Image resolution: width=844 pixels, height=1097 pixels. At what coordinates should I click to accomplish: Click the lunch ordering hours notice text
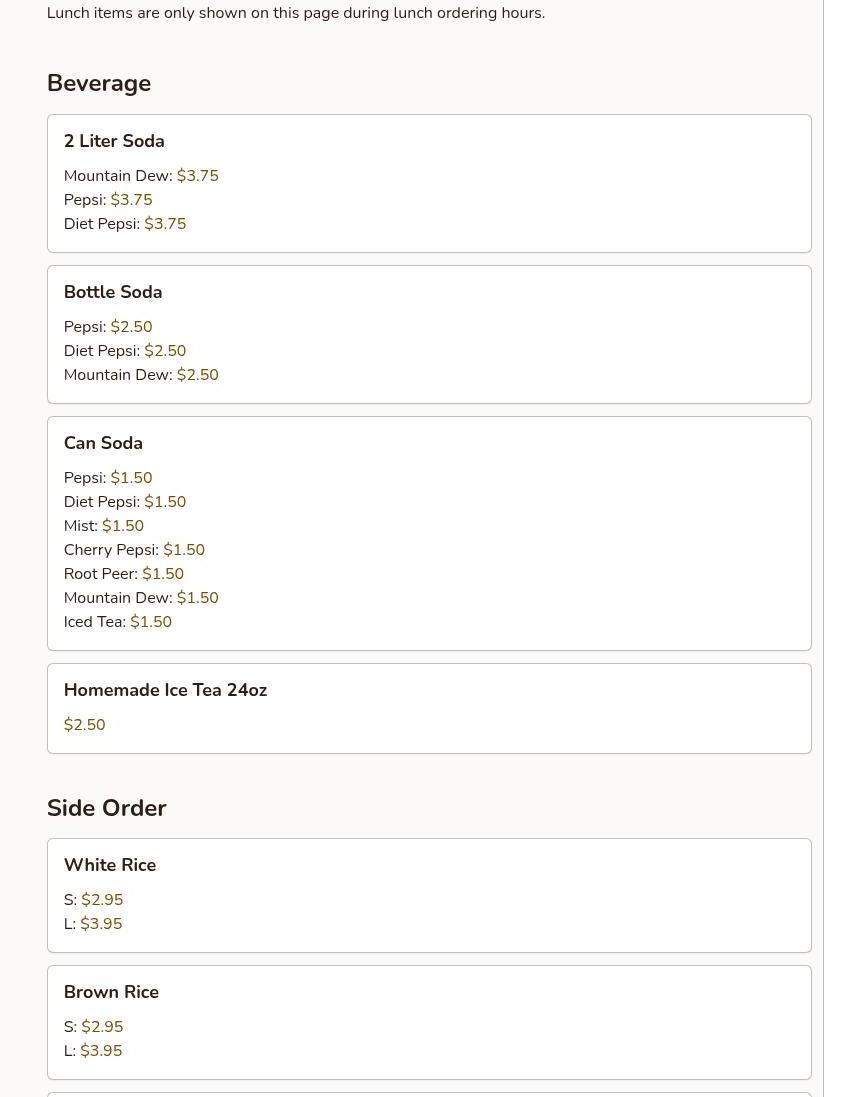coord(296,13)
